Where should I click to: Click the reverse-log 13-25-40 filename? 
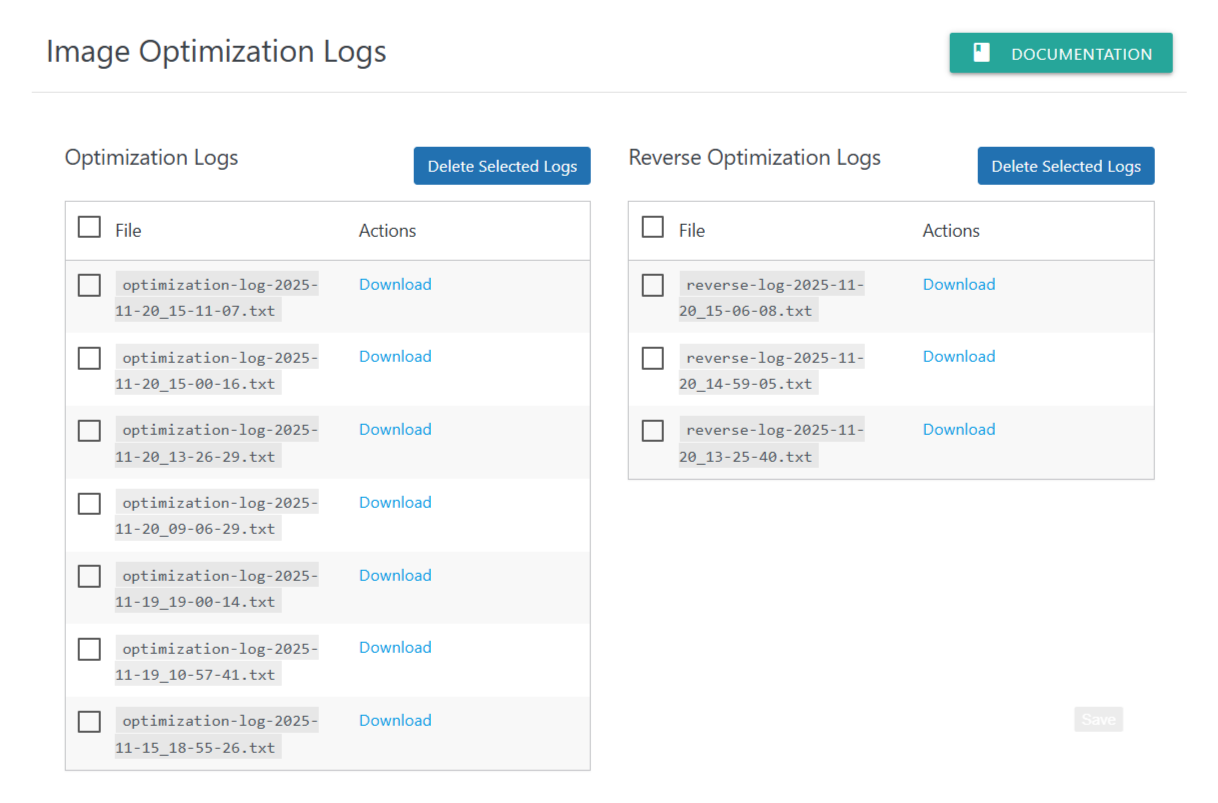770,443
